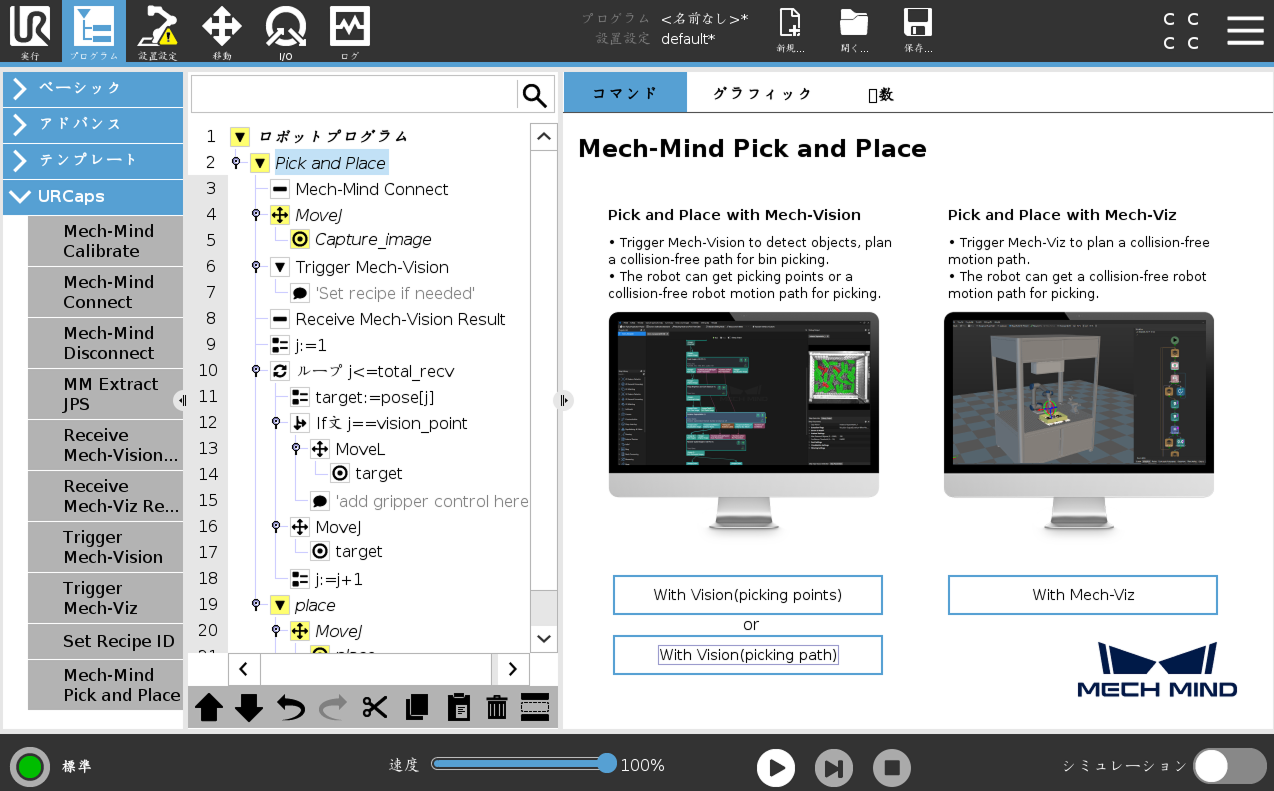Insert Mech-Mind Disconnect node
Image resolution: width=1274 pixels, height=791 pixels.
coord(106,343)
